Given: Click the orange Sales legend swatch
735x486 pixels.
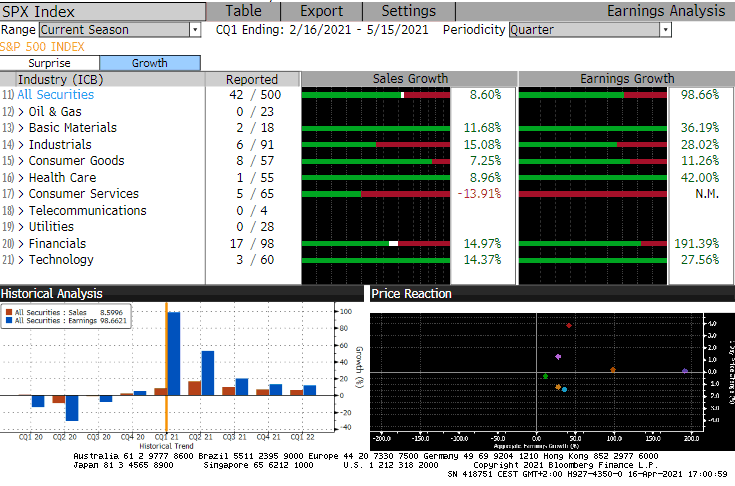Looking at the screenshot, I should tap(7, 314).
